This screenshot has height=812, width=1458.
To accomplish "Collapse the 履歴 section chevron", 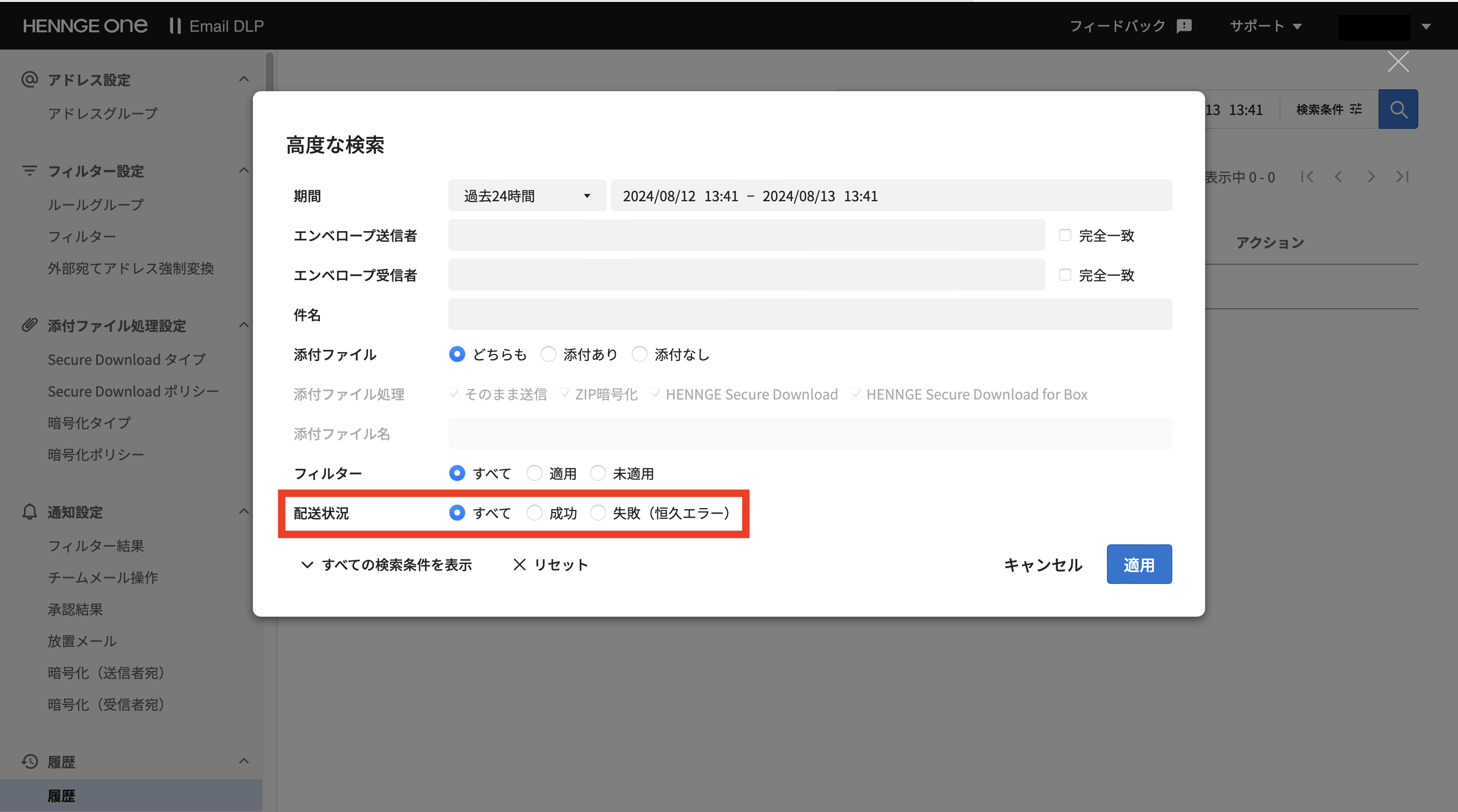I will [x=243, y=761].
